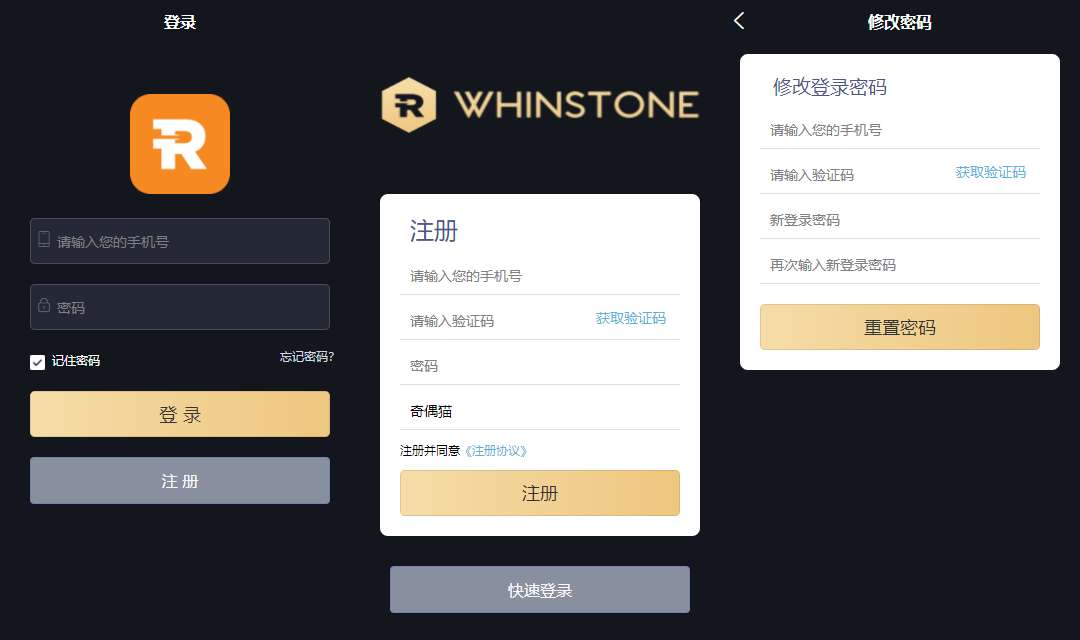Click the 奇偶猫 field in 注册 form
Viewport: 1080px width, 640px height.
click(540, 411)
